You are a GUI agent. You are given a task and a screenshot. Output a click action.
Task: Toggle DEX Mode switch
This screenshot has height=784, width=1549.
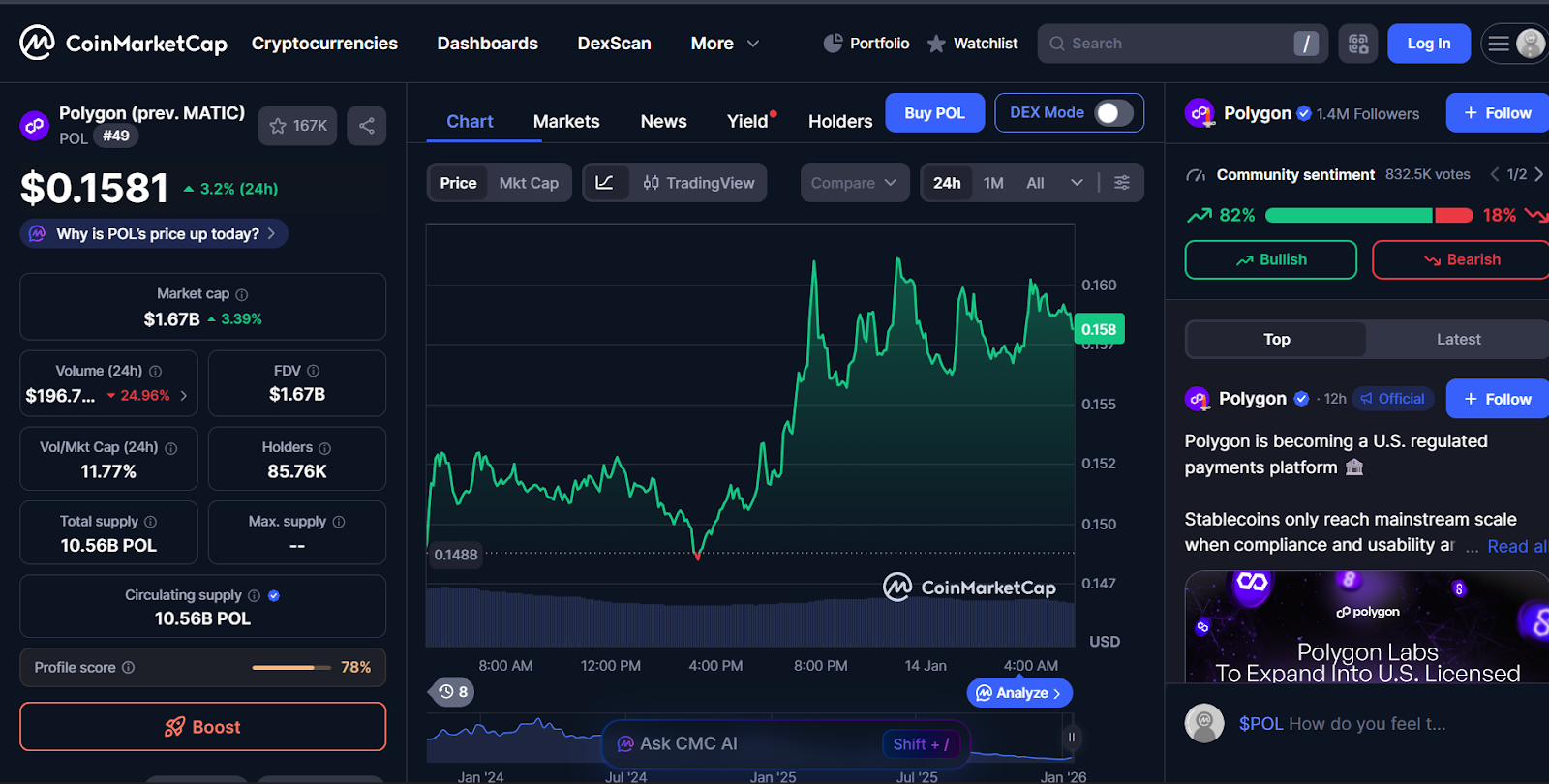pyautogui.click(x=1112, y=113)
